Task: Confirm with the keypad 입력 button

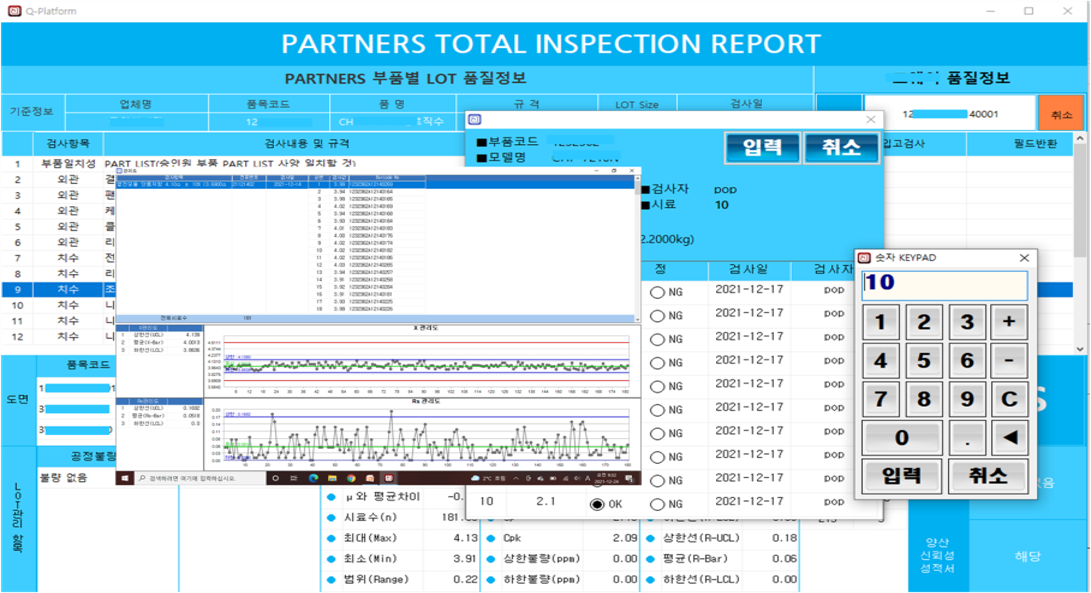Action: coord(902,476)
